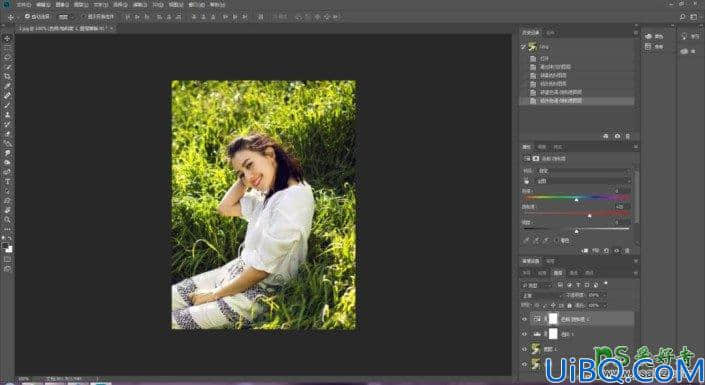705x385 pixels.
Task: Toggle the Auto-Select checkbox in options bar
Action: tap(27, 17)
